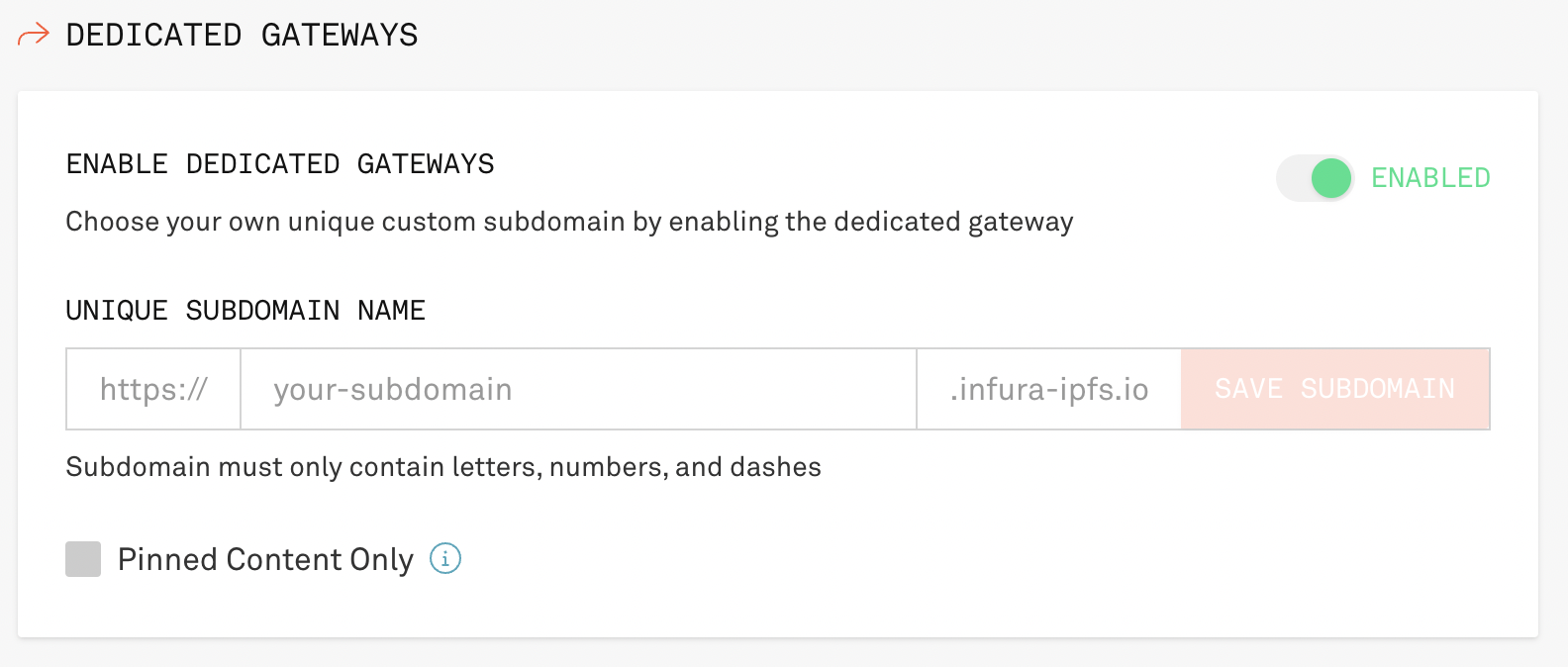
Task: Click the DEDICATED GATEWAYS section heading
Action: click(242, 35)
